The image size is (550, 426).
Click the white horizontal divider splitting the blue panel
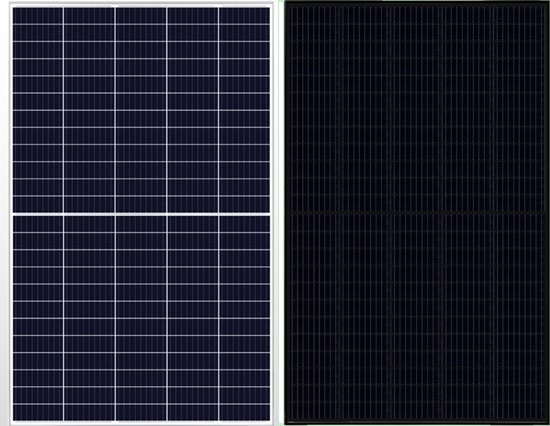(141, 214)
